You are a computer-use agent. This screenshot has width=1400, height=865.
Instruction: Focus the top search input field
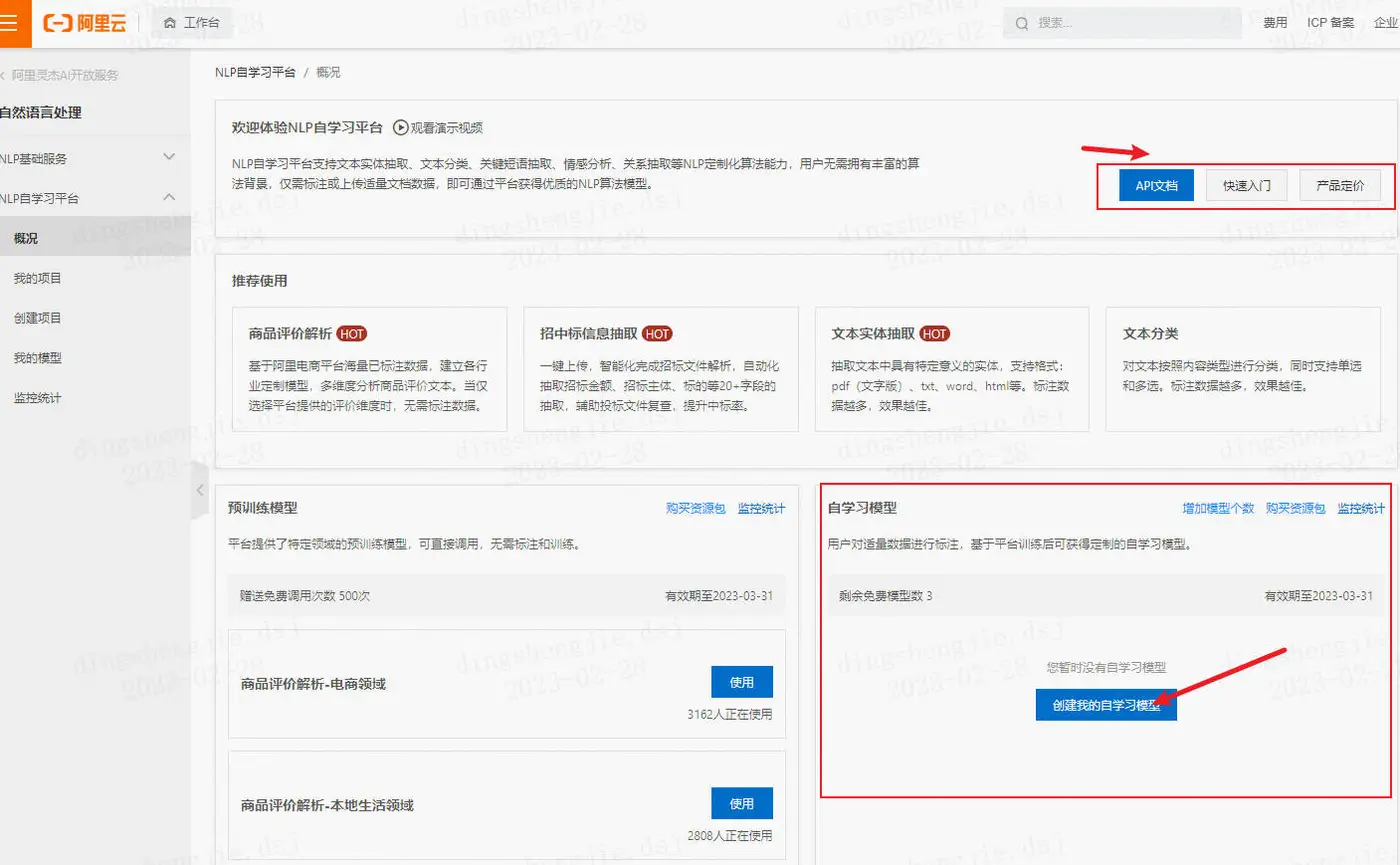pos(1122,23)
